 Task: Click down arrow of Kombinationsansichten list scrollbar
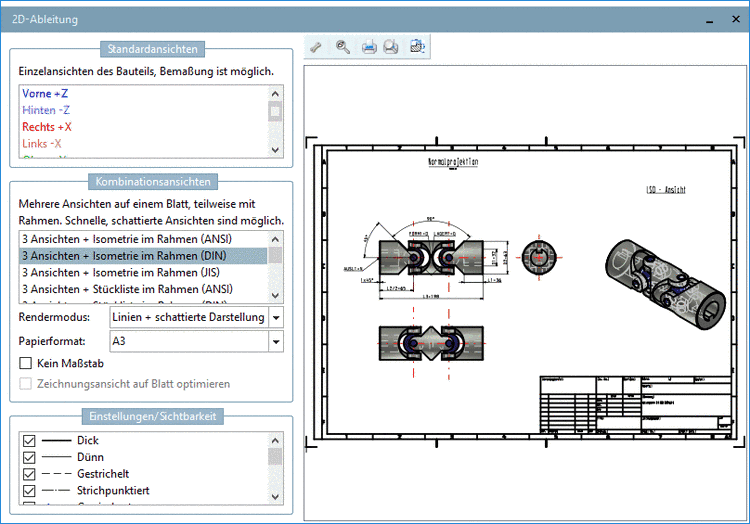click(275, 295)
